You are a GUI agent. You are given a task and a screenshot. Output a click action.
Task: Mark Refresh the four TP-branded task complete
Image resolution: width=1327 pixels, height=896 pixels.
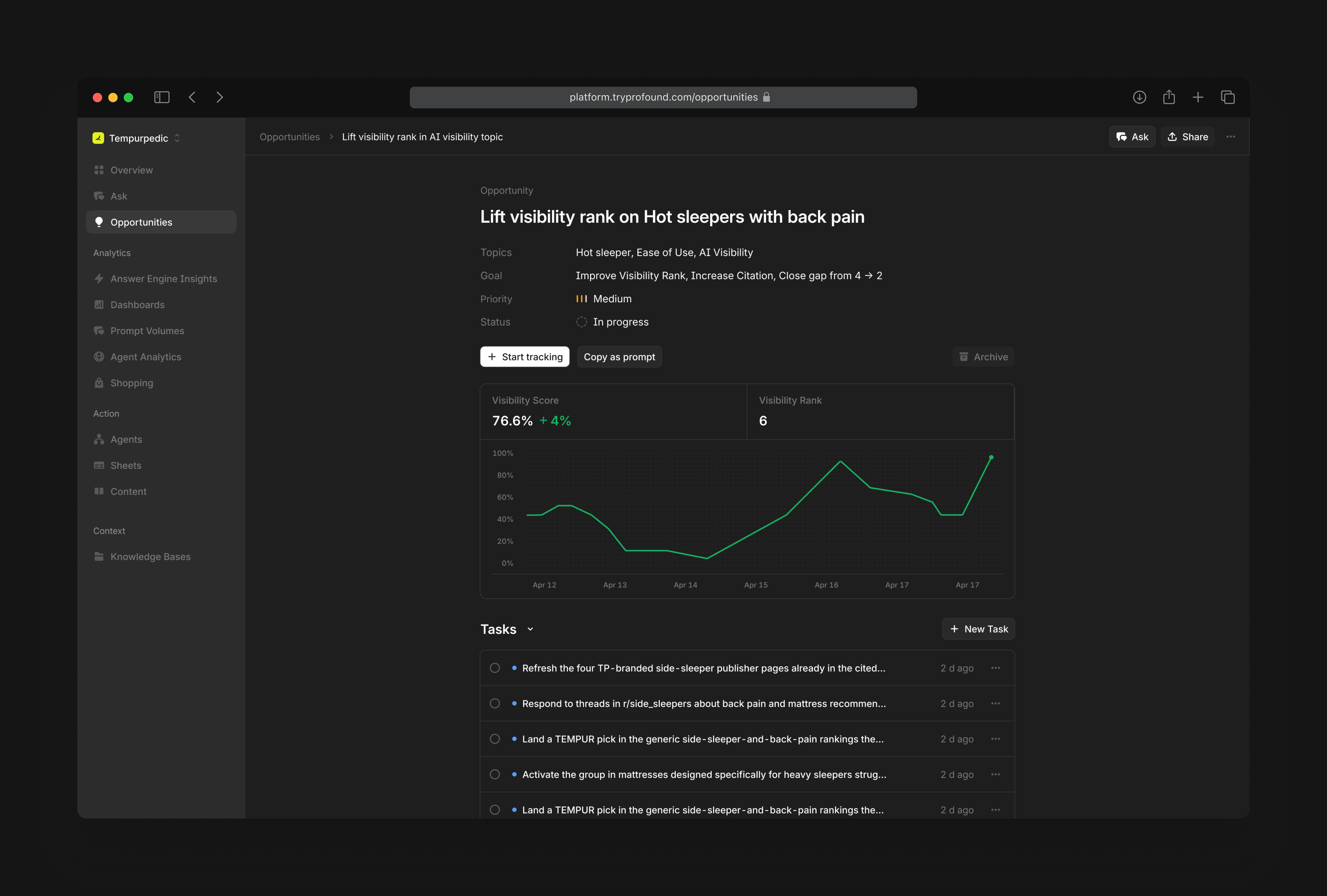click(495, 668)
